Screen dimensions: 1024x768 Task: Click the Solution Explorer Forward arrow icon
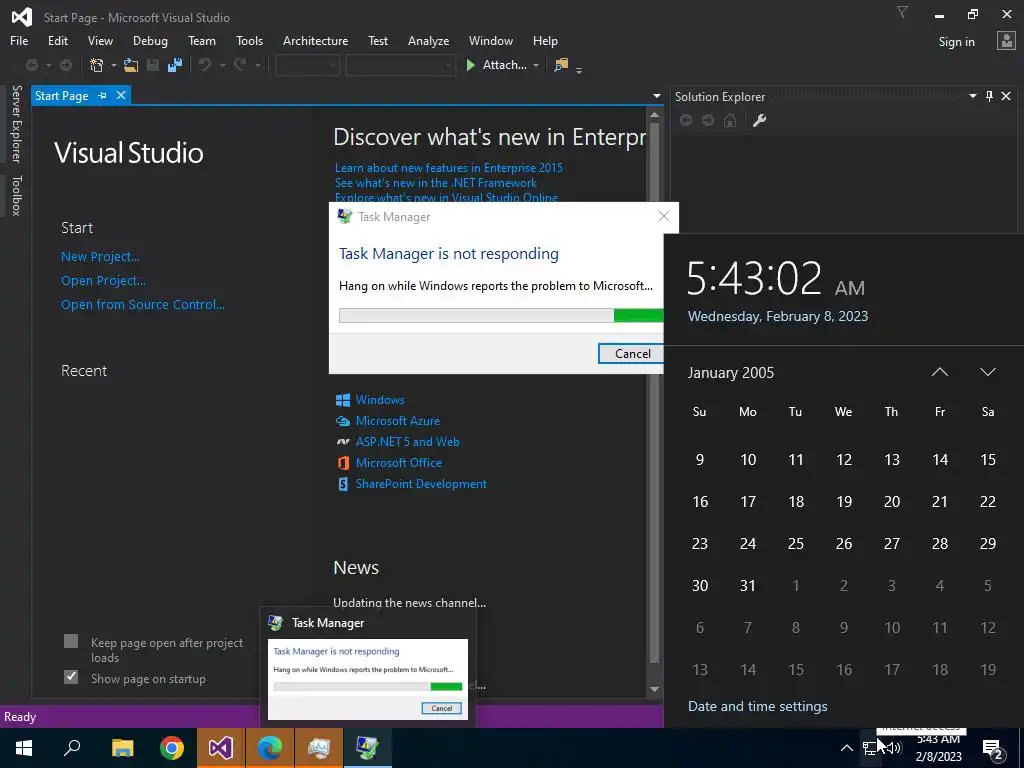tap(708, 120)
